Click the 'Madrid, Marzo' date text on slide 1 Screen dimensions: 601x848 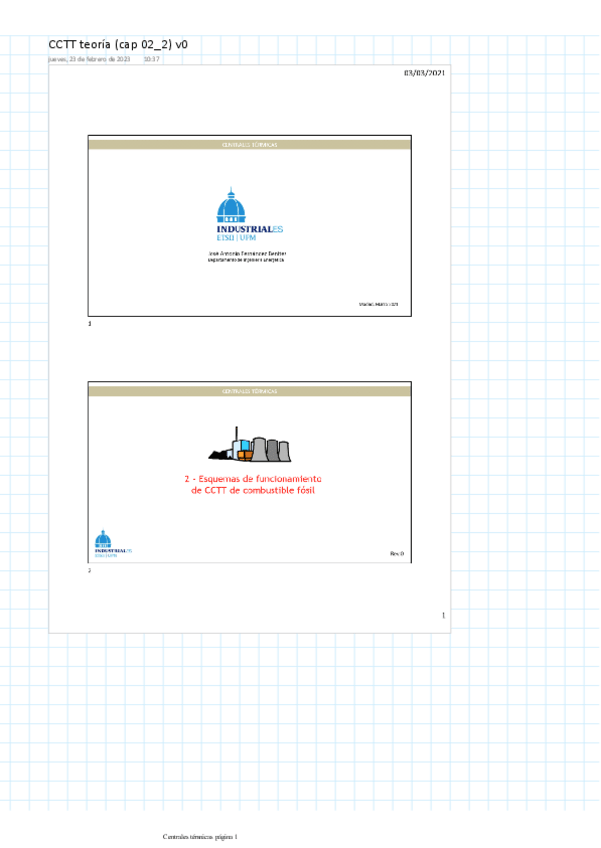point(378,304)
